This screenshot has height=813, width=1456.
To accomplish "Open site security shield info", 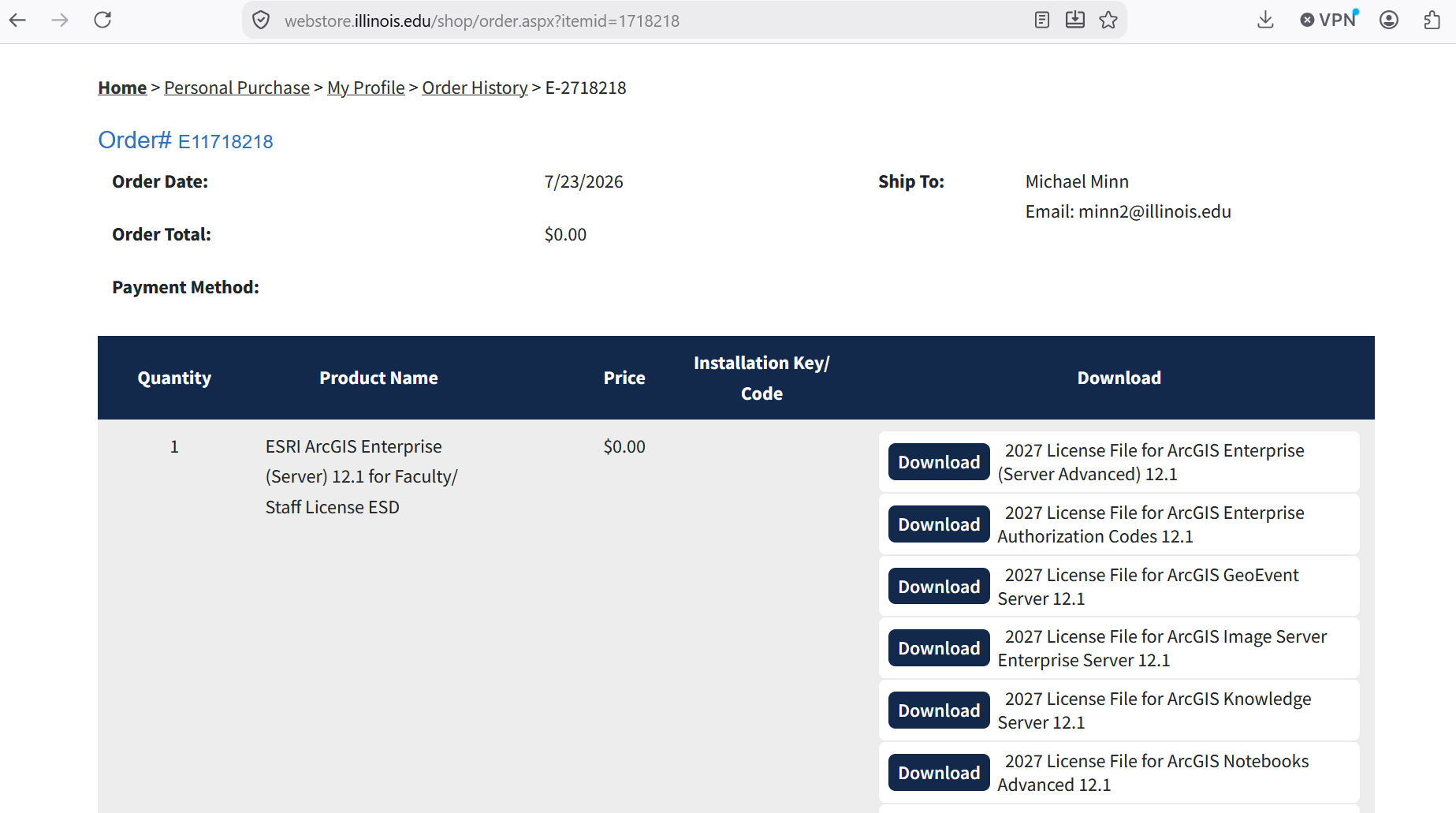I will (x=261, y=21).
